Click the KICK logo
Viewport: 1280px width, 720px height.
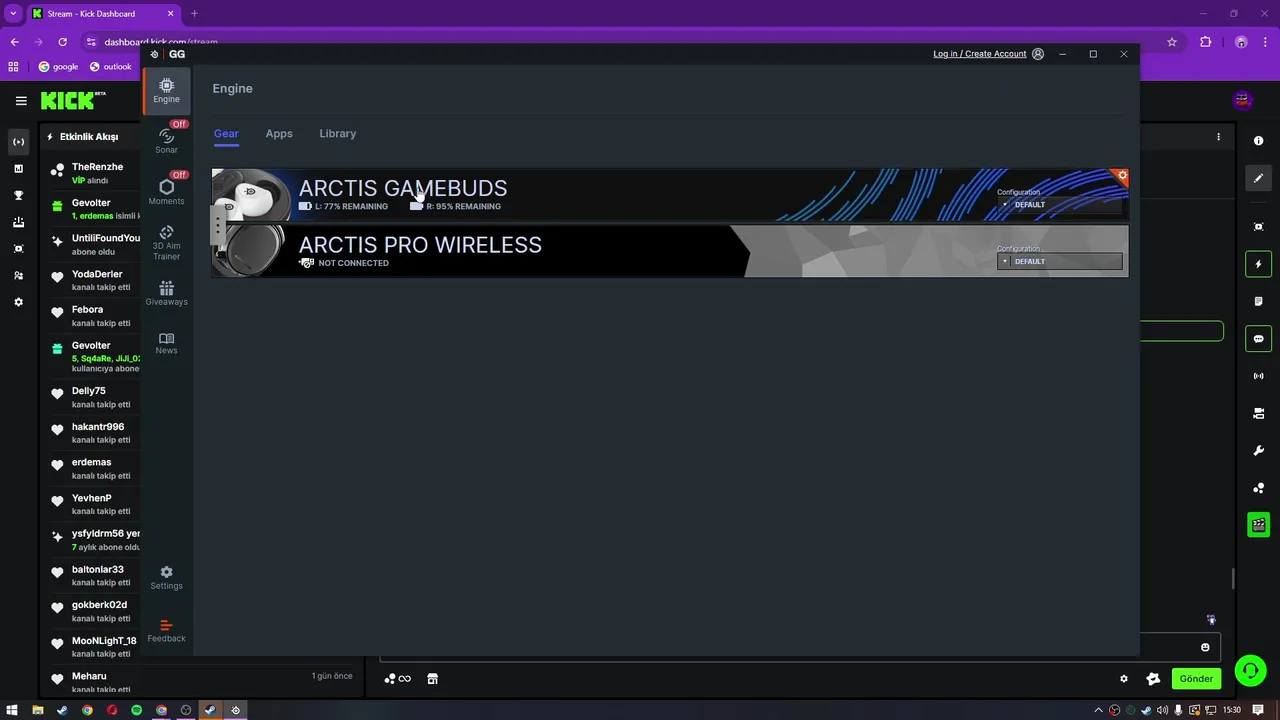[73, 100]
